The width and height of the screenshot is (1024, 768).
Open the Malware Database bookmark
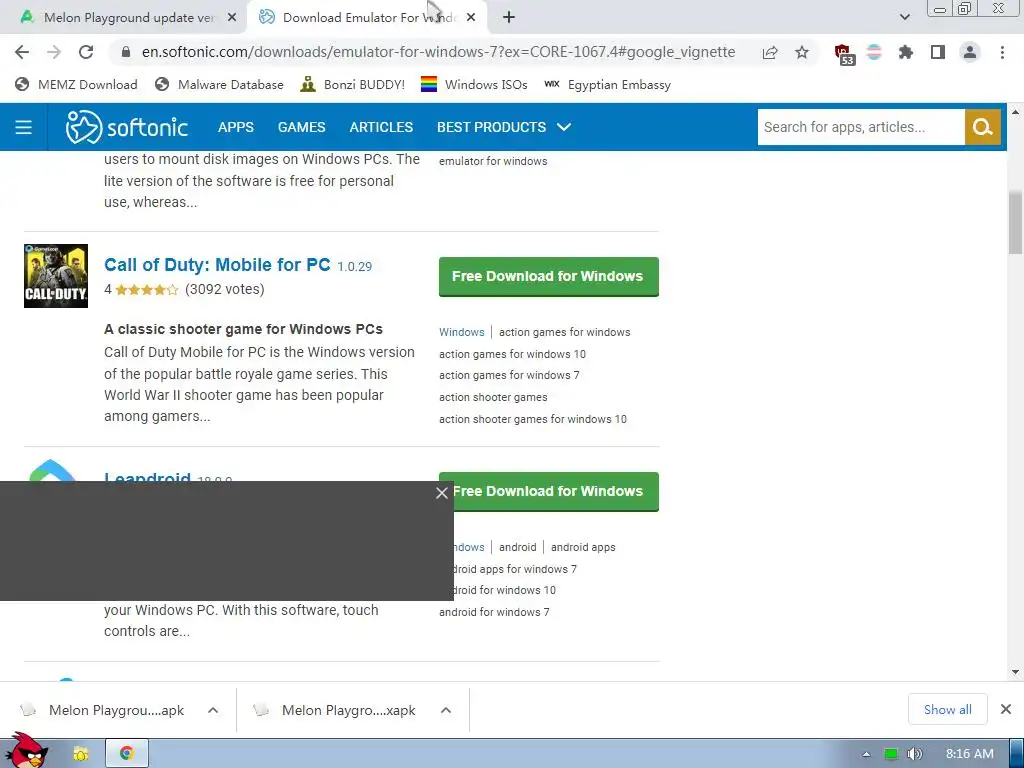(219, 85)
